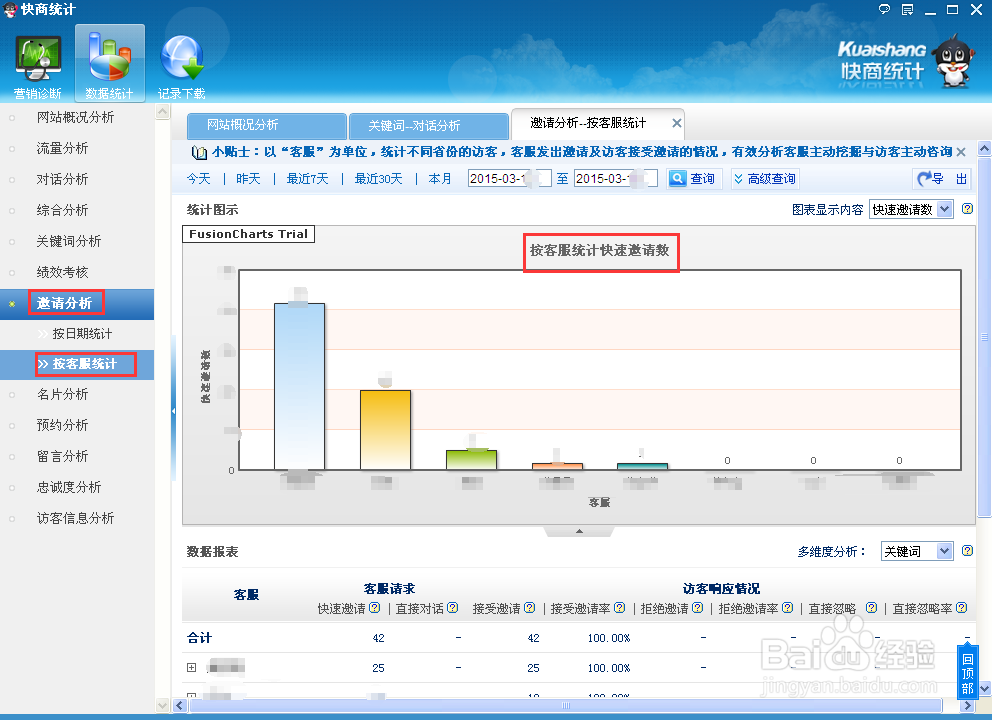Open the 营销诊断 tool icon

click(x=37, y=60)
